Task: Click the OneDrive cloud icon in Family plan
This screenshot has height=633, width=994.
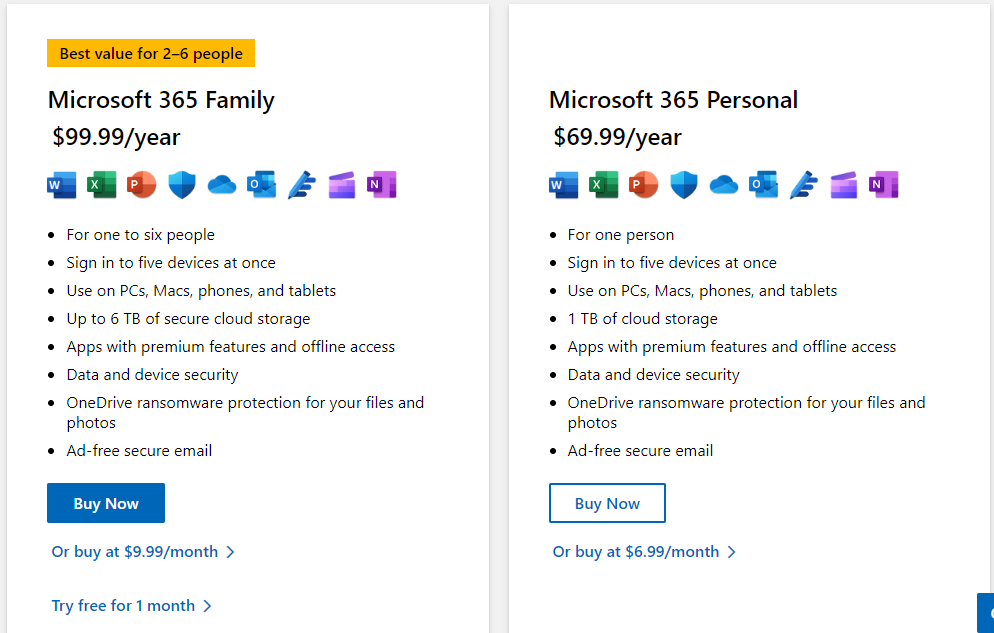Action: click(x=222, y=185)
